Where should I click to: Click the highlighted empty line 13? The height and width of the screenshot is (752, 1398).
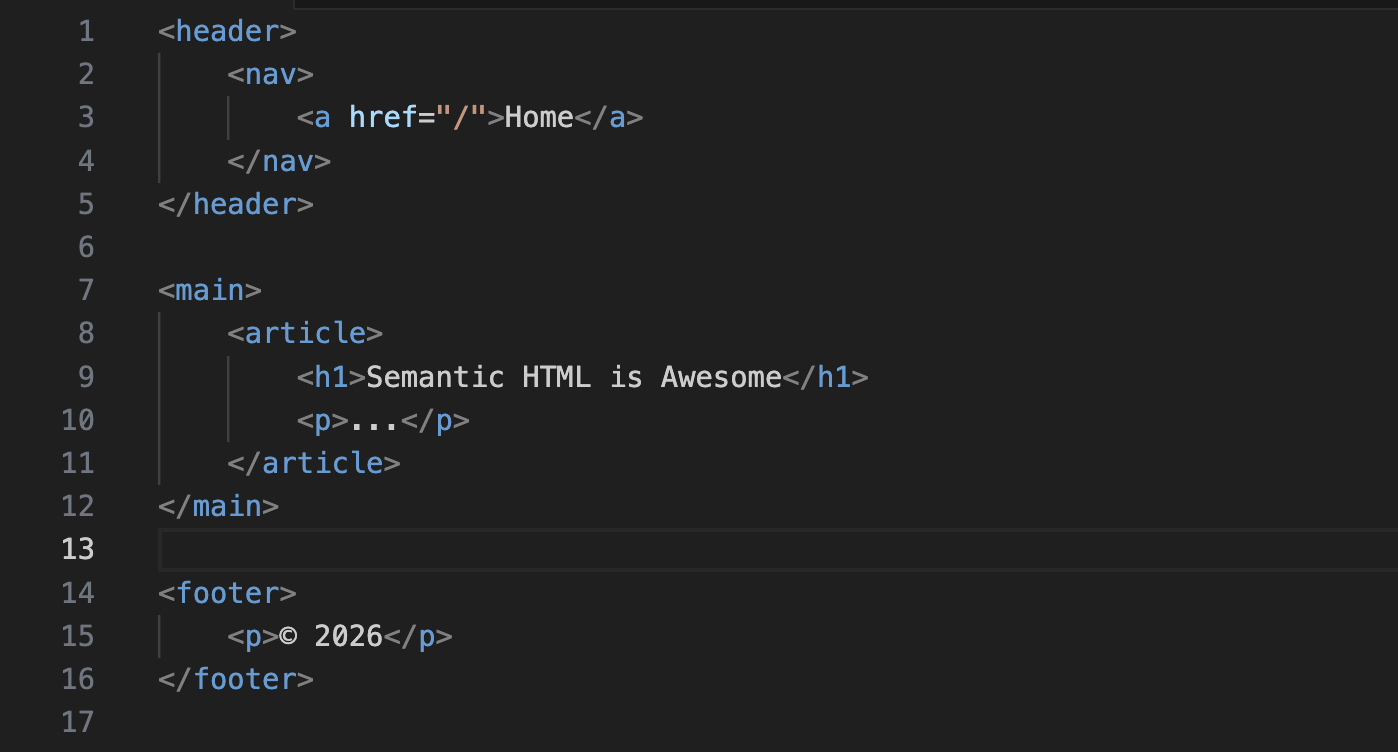coord(400,549)
